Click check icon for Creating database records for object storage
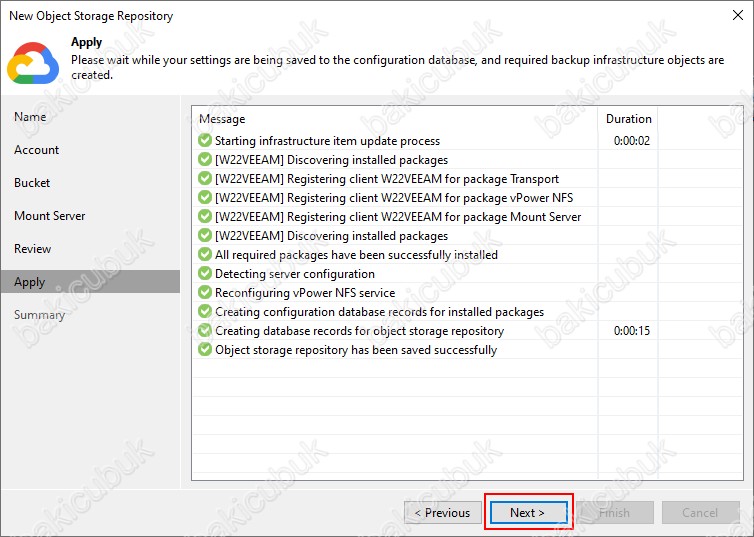This screenshot has height=537, width=754. click(205, 330)
